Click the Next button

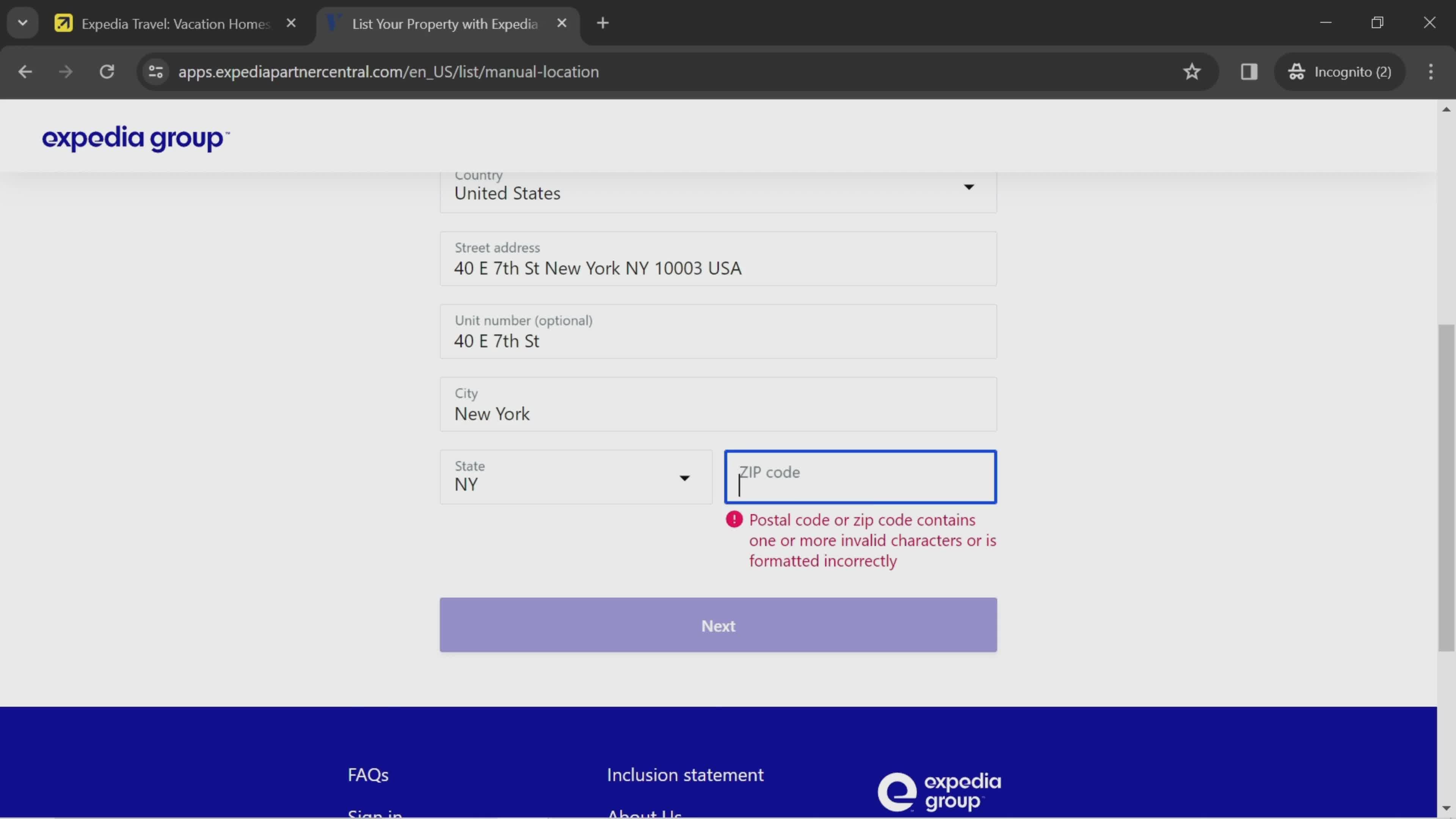coord(718,625)
